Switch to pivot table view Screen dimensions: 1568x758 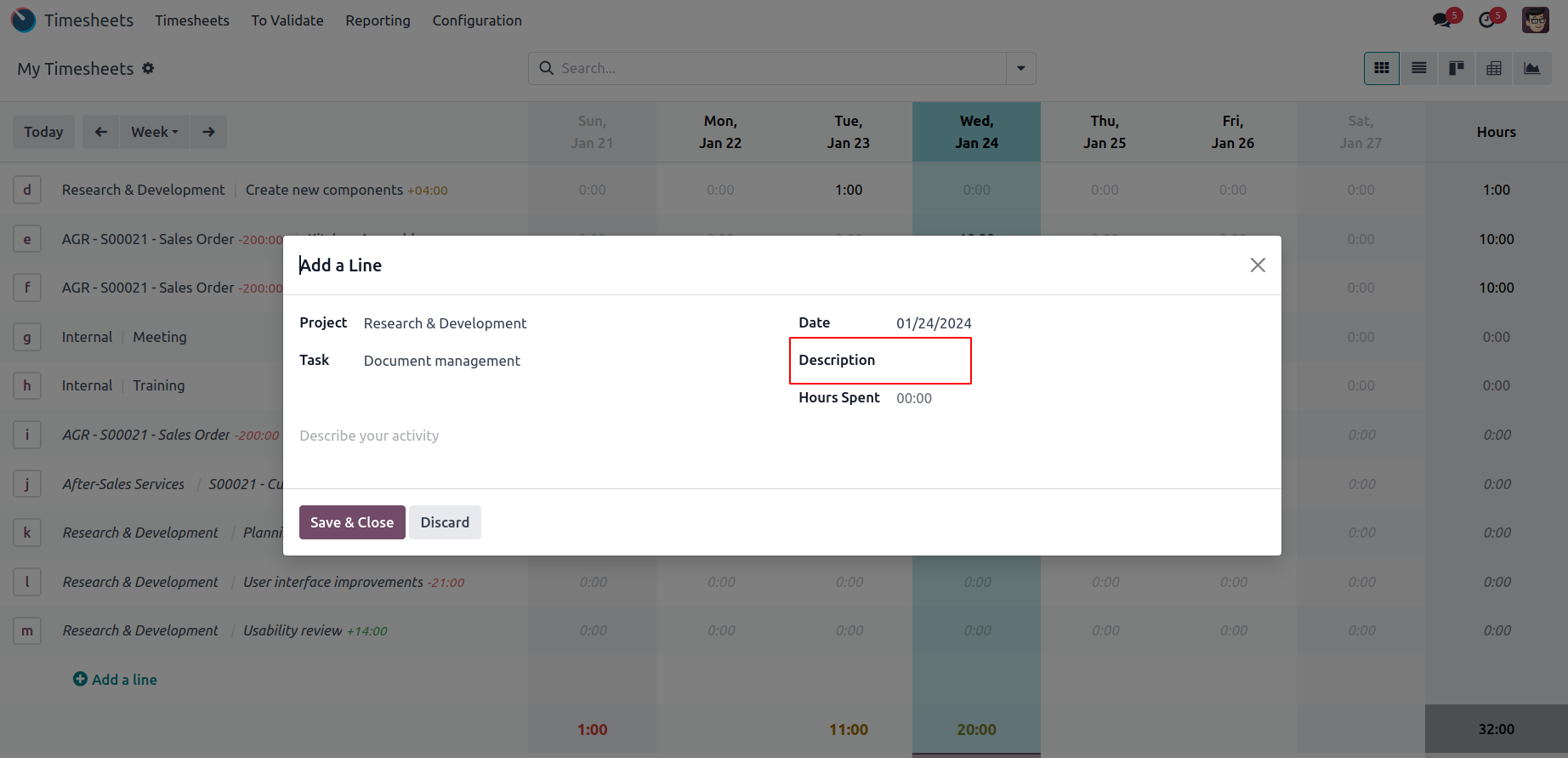coord(1494,68)
